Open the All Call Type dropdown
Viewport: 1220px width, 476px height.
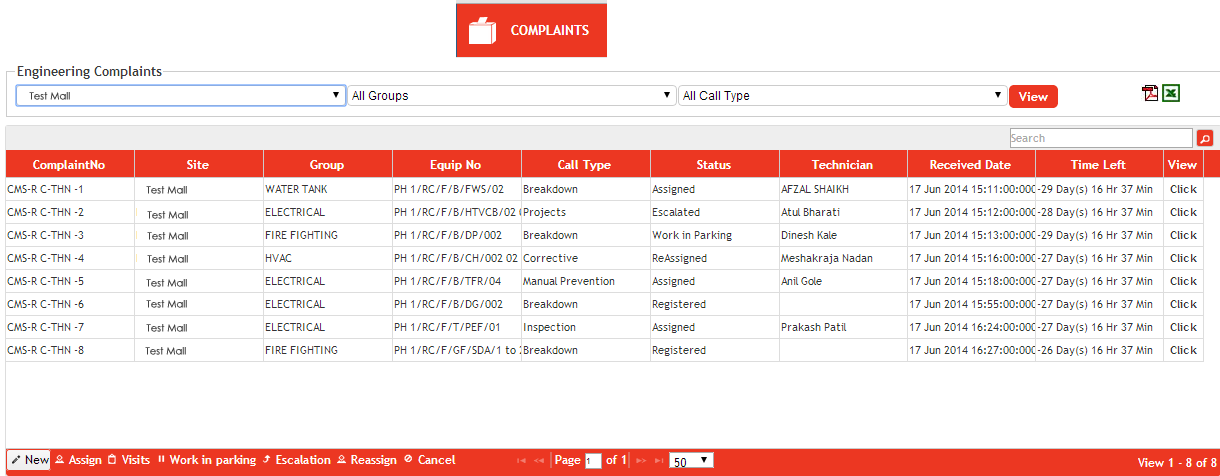[841, 96]
